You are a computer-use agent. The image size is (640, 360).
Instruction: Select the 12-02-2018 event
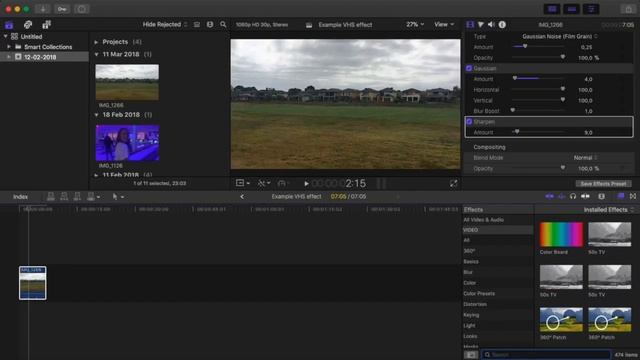coord(44,57)
